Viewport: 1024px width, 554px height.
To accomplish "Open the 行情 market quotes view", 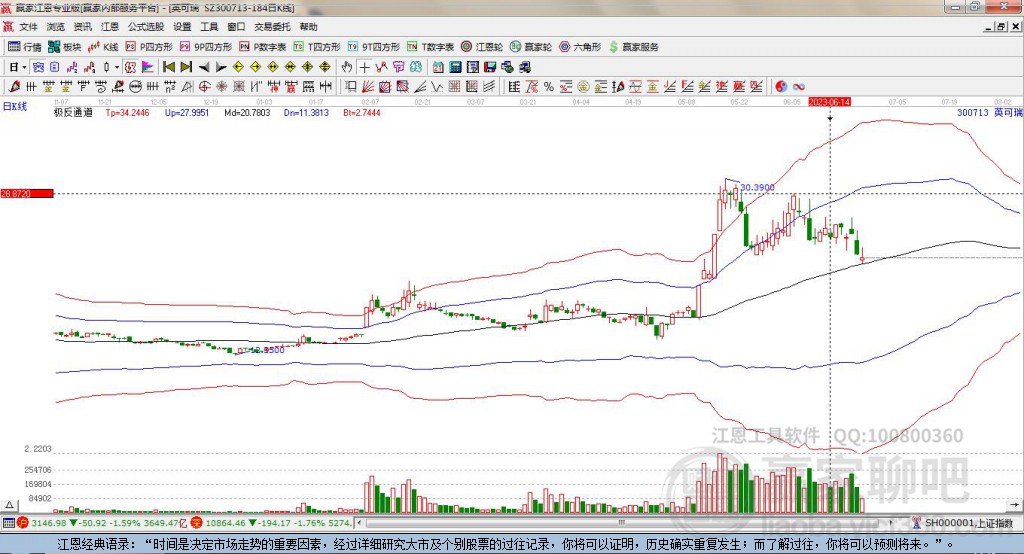I will (x=24, y=47).
